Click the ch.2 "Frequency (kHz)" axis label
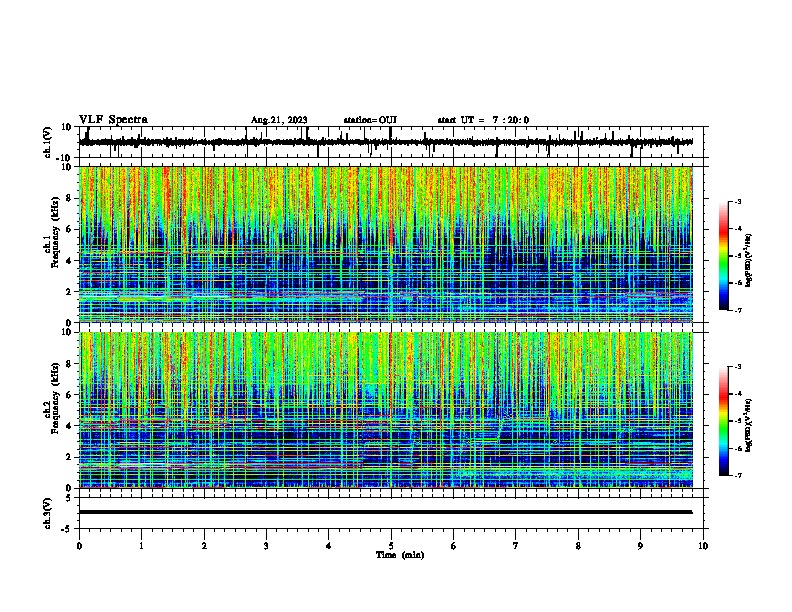 tap(55, 397)
